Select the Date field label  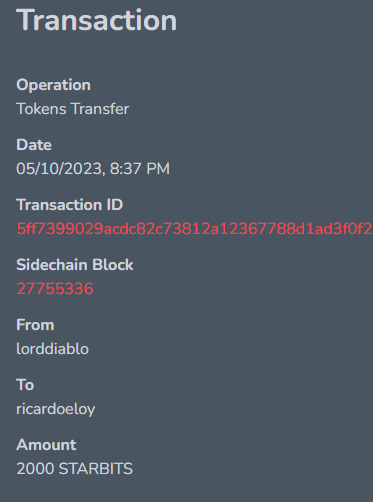[x=34, y=145]
